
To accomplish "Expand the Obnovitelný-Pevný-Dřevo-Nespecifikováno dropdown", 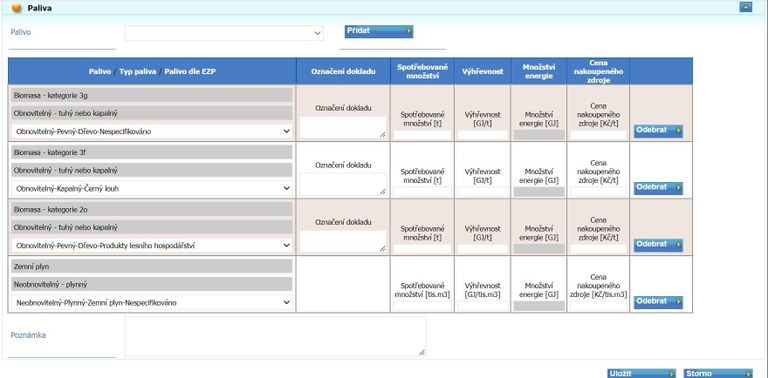I will click(x=152, y=131).
